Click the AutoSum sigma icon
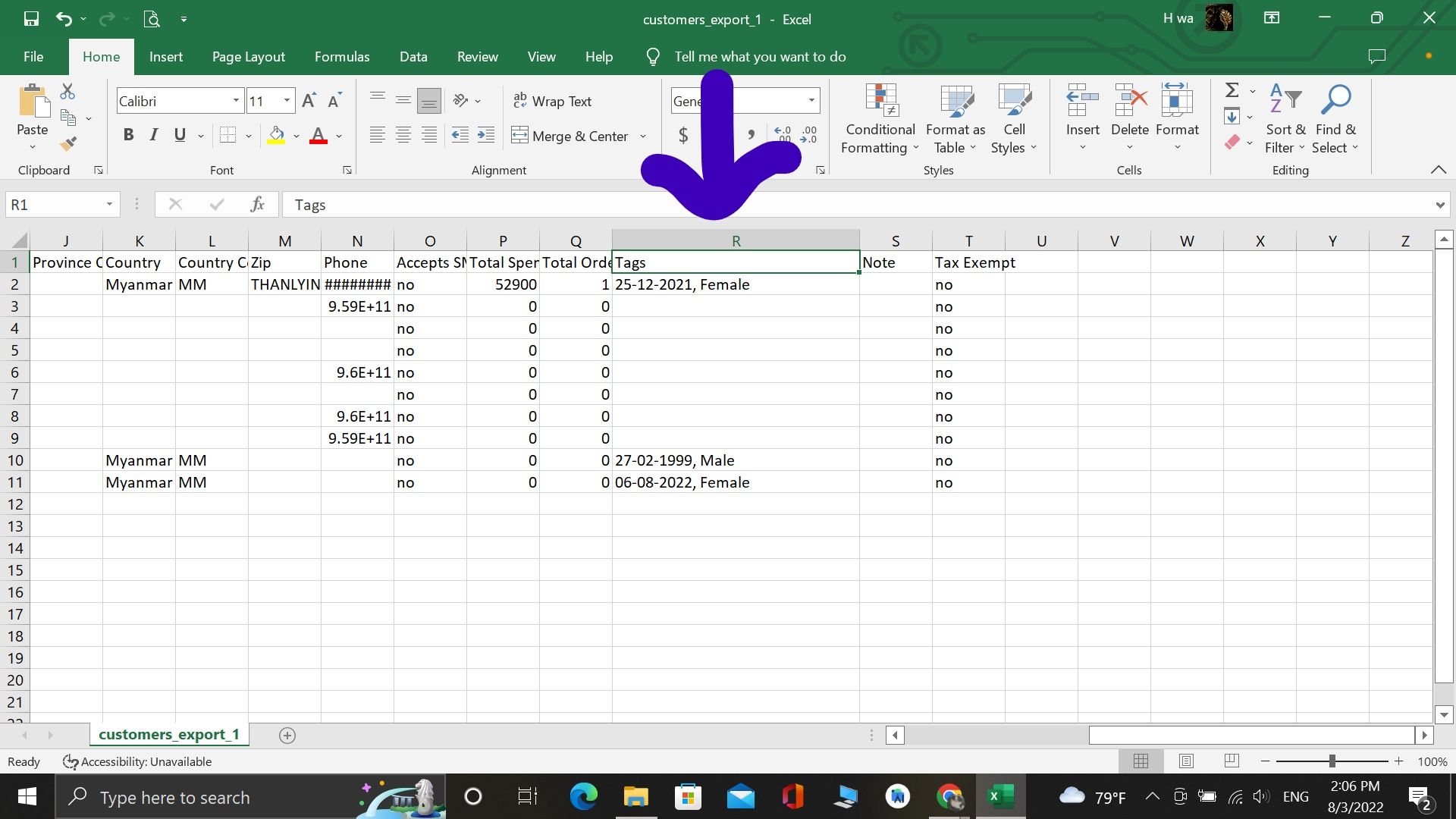This screenshot has width=1456, height=819. (1232, 90)
